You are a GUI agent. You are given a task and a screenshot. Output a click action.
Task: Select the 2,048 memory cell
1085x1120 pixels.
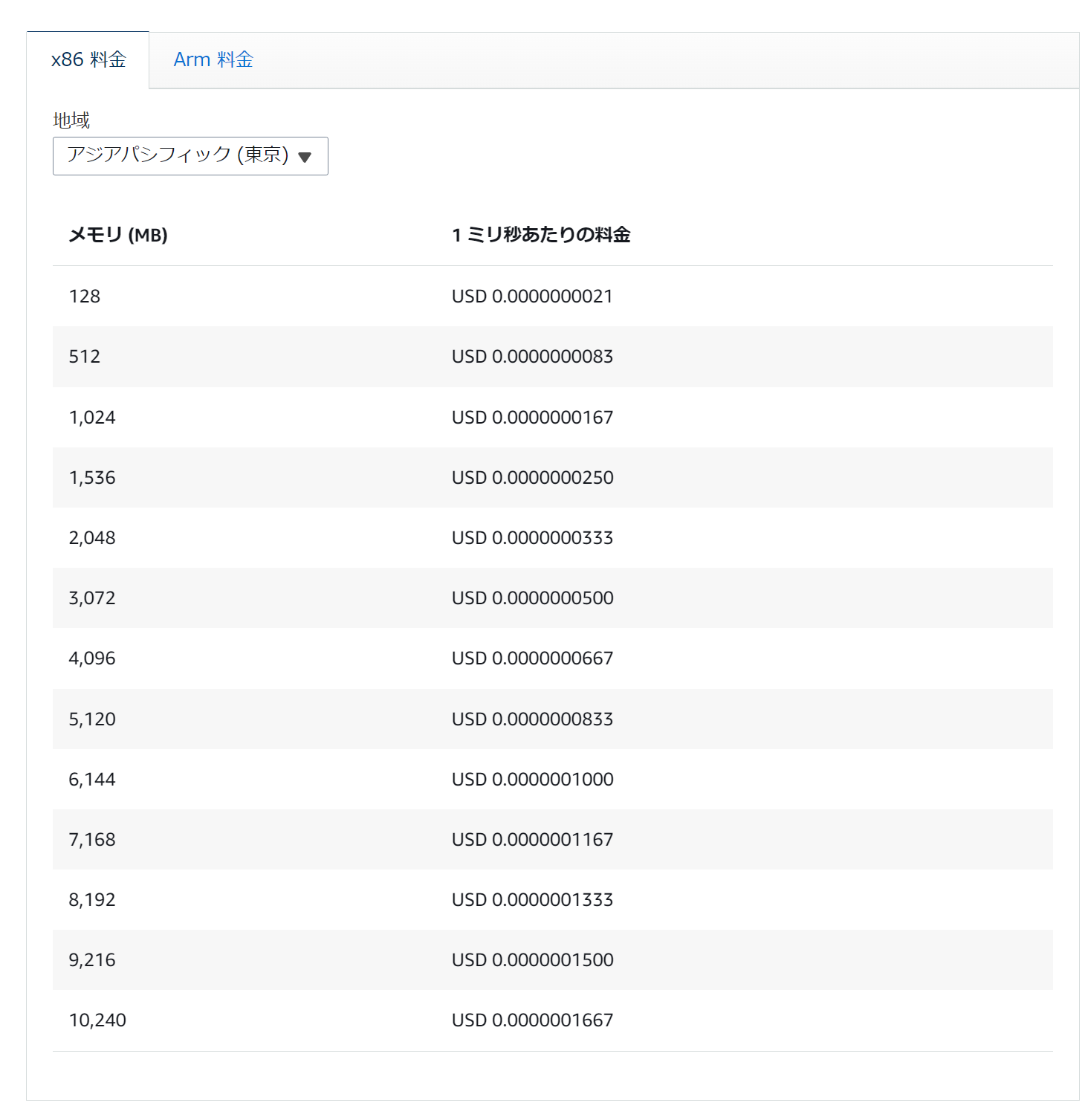(x=92, y=537)
